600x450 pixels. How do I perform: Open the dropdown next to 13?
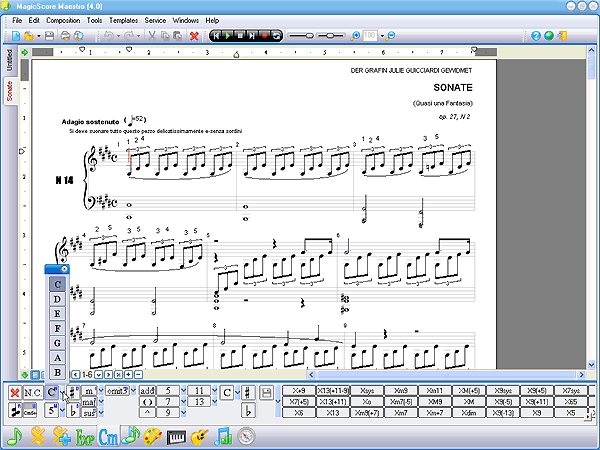click(x=214, y=402)
